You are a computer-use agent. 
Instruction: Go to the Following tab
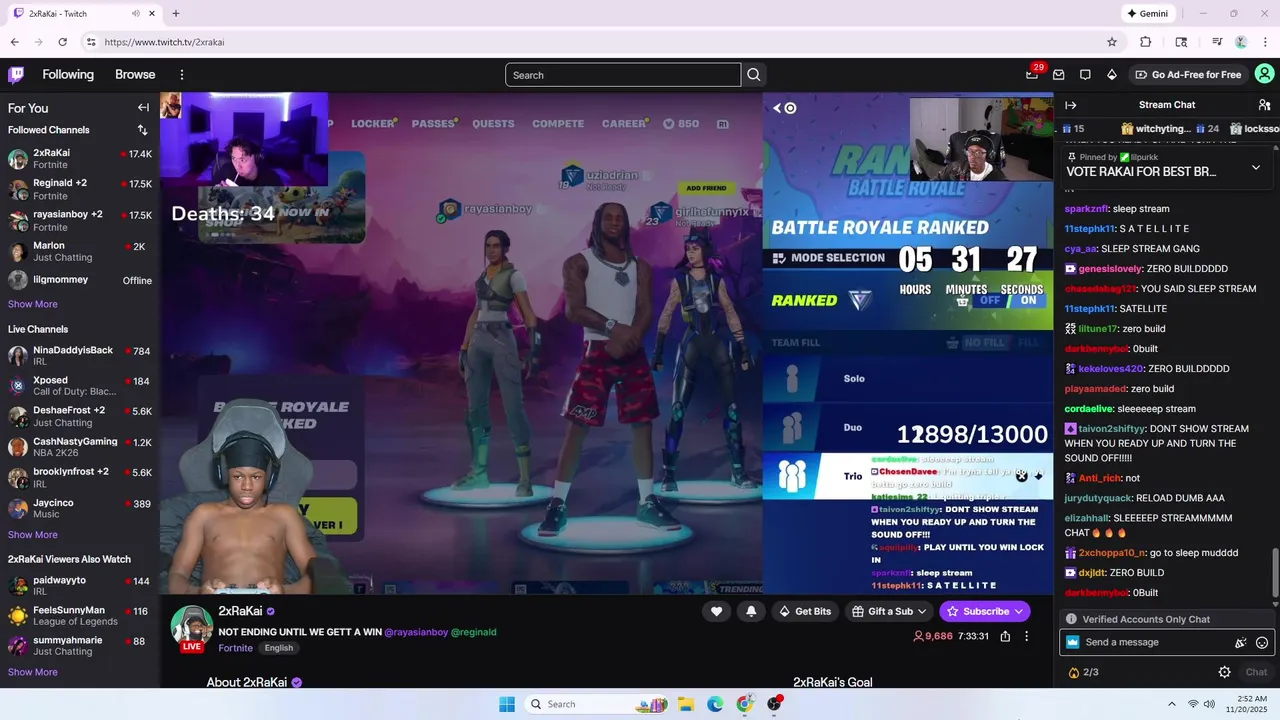click(x=68, y=75)
